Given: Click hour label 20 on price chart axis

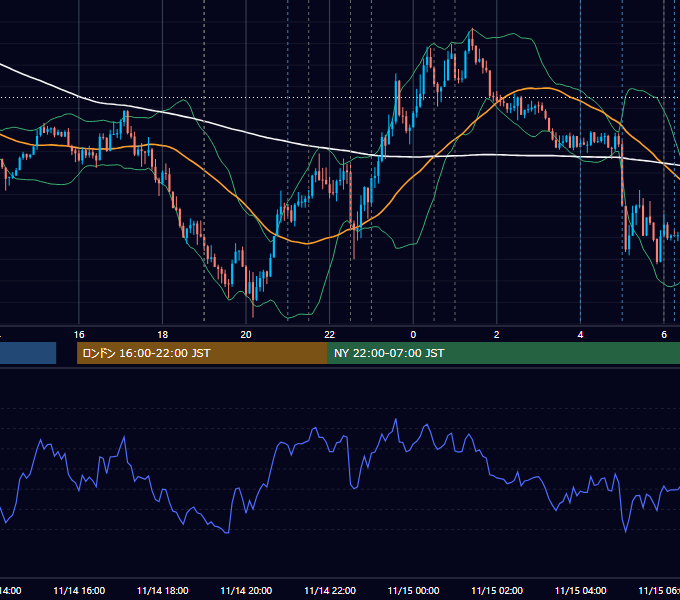Looking at the screenshot, I should 246,335.
